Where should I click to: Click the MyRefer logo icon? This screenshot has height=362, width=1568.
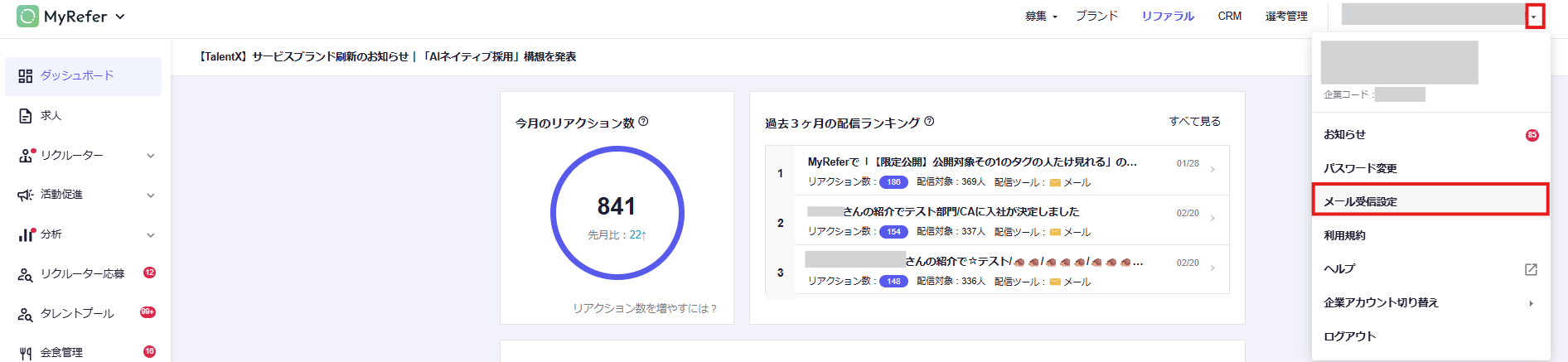tap(27, 17)
